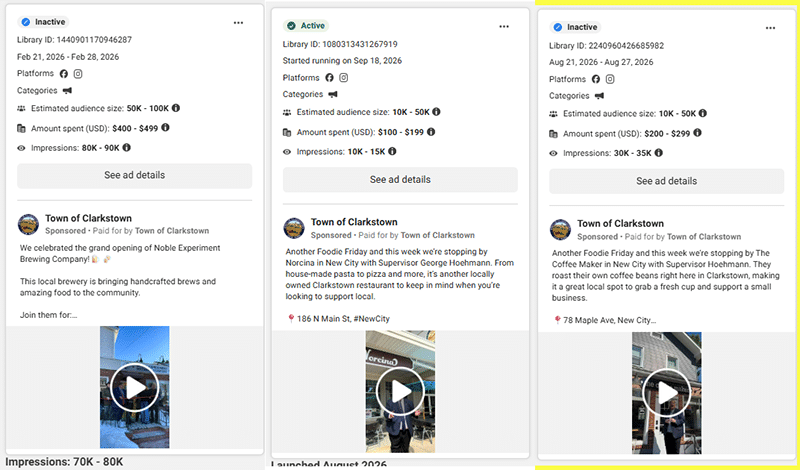This screenshot has height=470, width=800.
Task: Click the date range Aug 21, 2026 - Aug 27, 2026
Action: click(601, 62)
